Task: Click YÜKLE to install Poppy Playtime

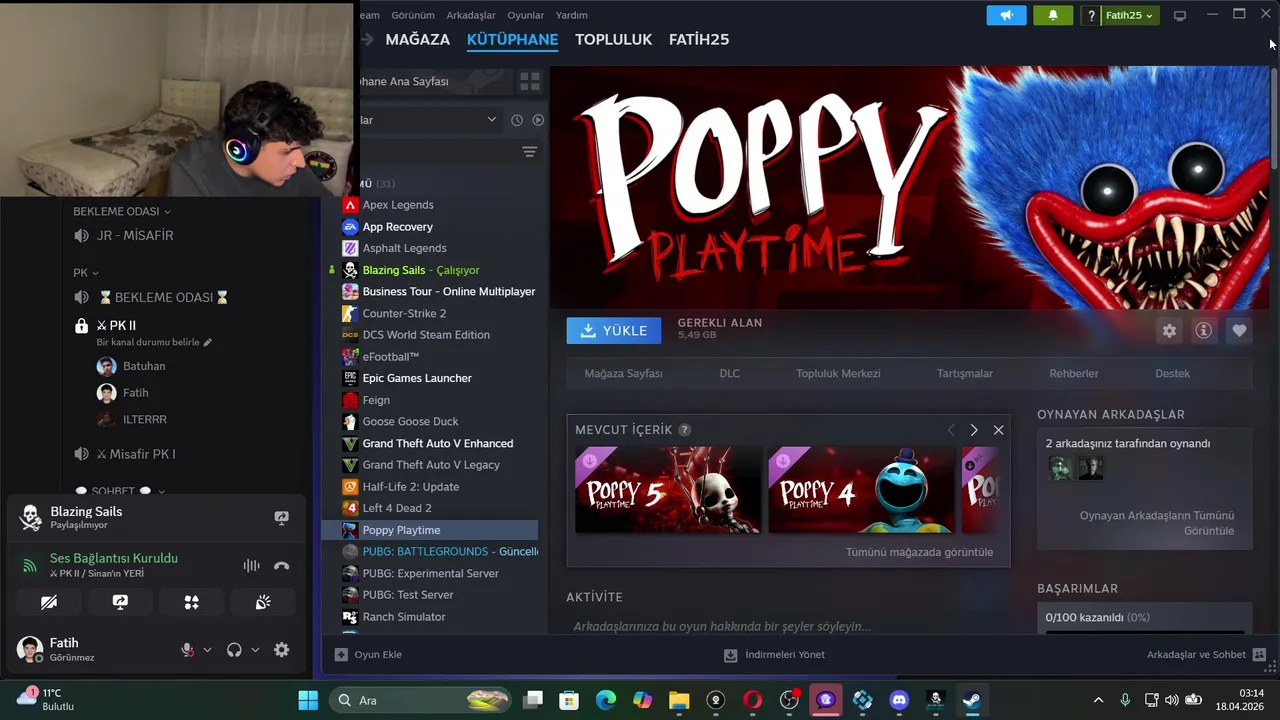Action: 614,331
